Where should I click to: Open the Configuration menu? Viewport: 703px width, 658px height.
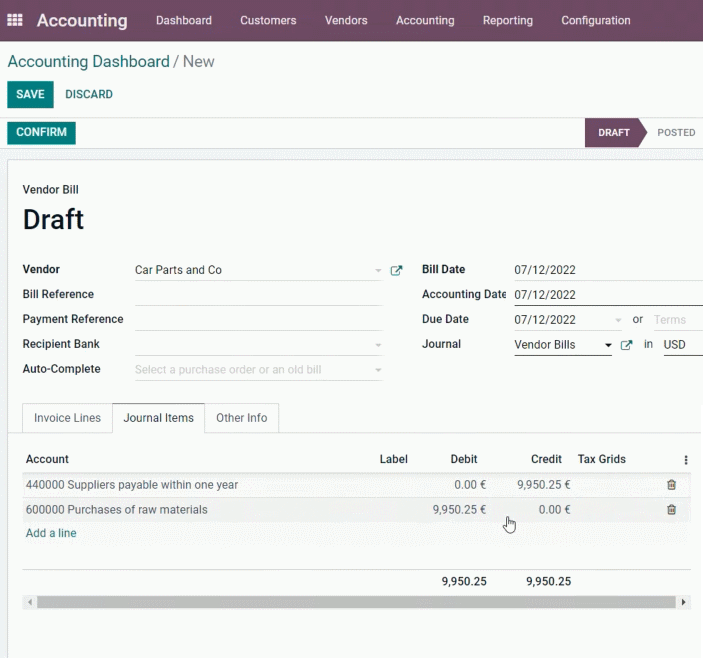(596, 20)
